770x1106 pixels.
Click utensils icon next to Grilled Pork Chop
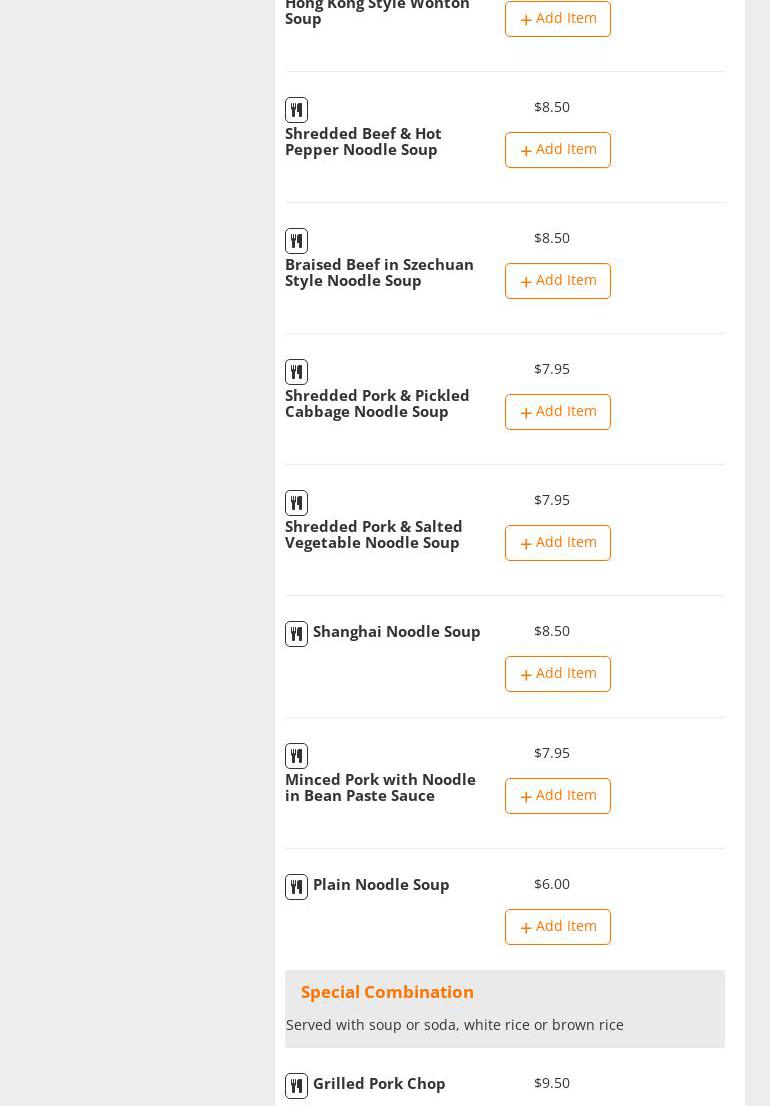point(296,1086)
